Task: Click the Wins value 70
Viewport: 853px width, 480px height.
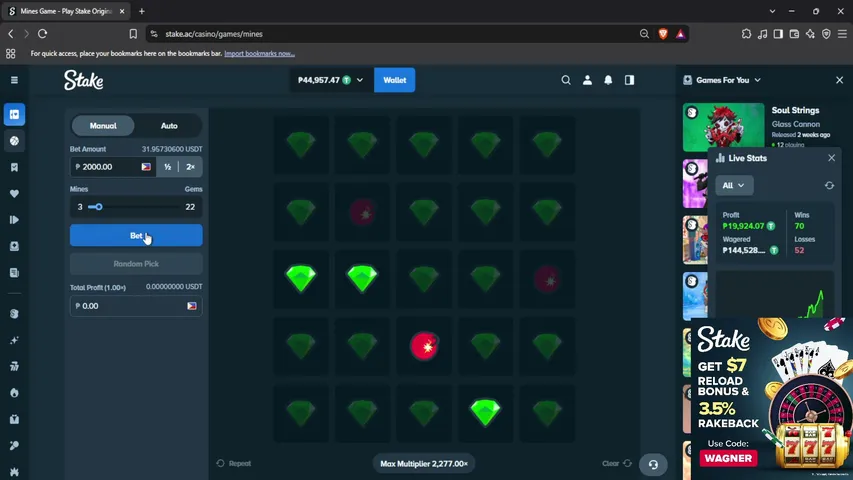Action: pos(799,226)
